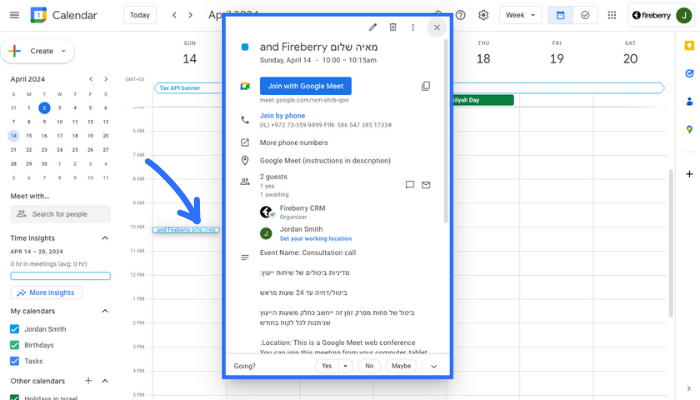Switch to calendar view icon

[x=560, y=15]
